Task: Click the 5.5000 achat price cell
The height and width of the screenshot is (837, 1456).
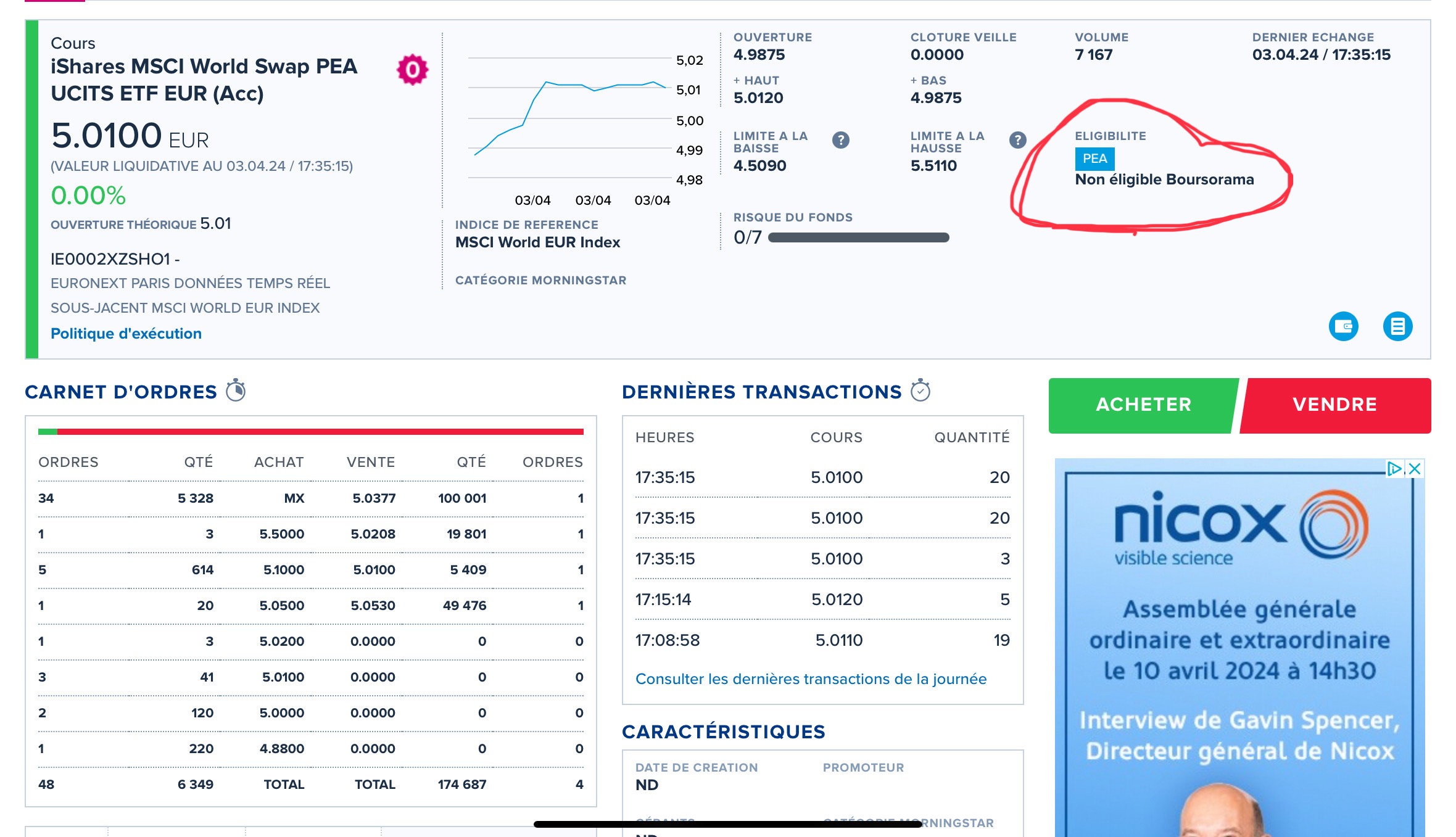Action: 281,534
